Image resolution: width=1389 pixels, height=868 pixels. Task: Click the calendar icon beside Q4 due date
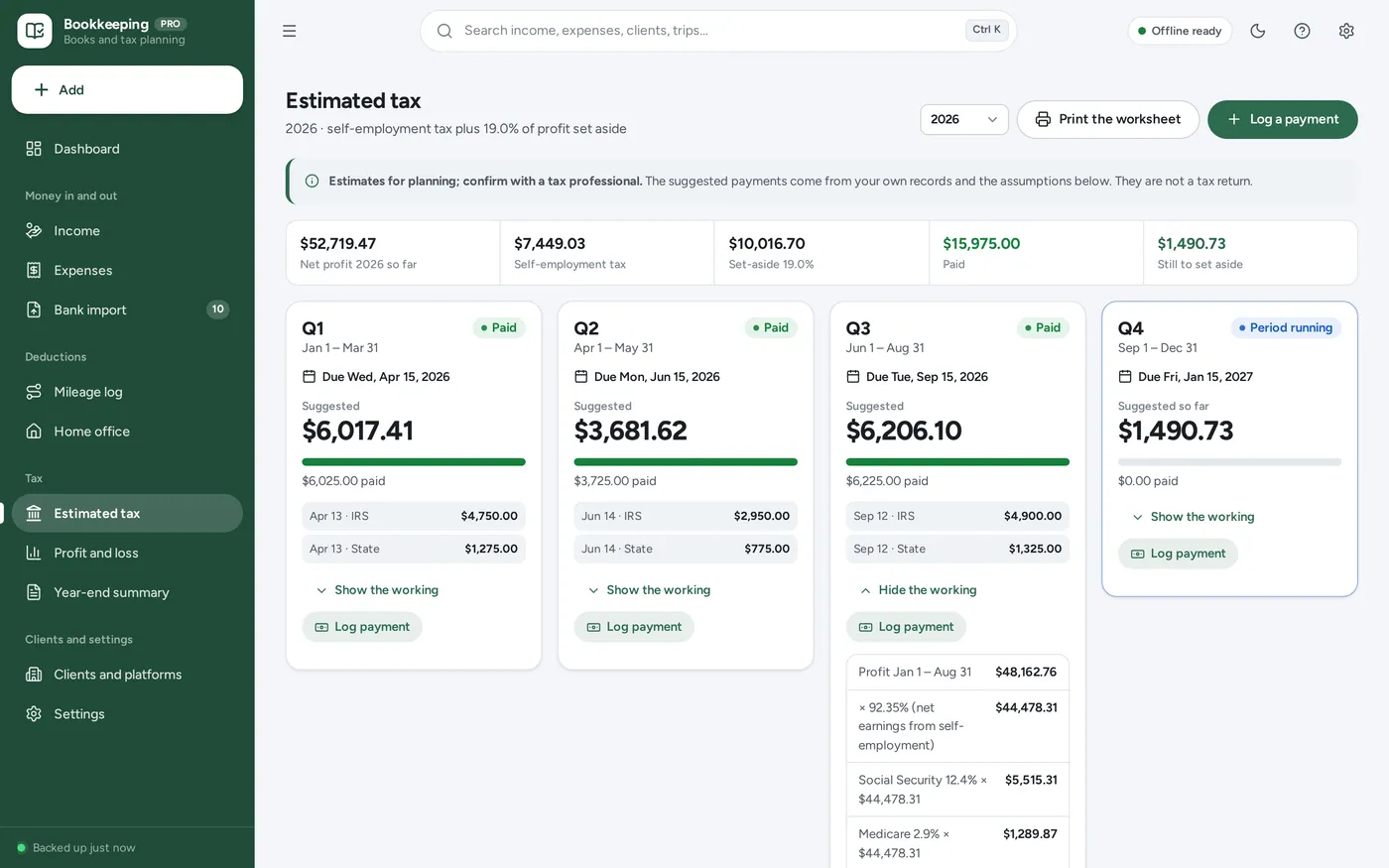point(1125,377)
